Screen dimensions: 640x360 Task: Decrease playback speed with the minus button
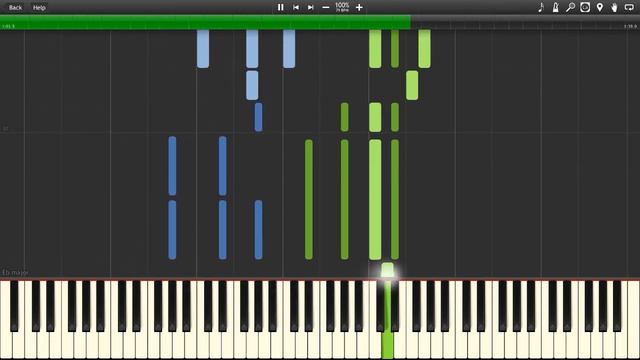pos(326,7)
